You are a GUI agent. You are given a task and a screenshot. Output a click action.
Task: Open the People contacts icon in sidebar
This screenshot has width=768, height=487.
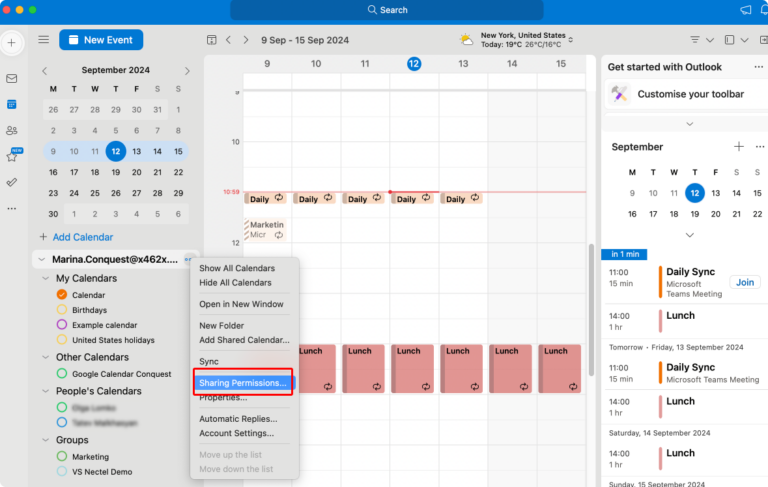click(x=12, y=130)
